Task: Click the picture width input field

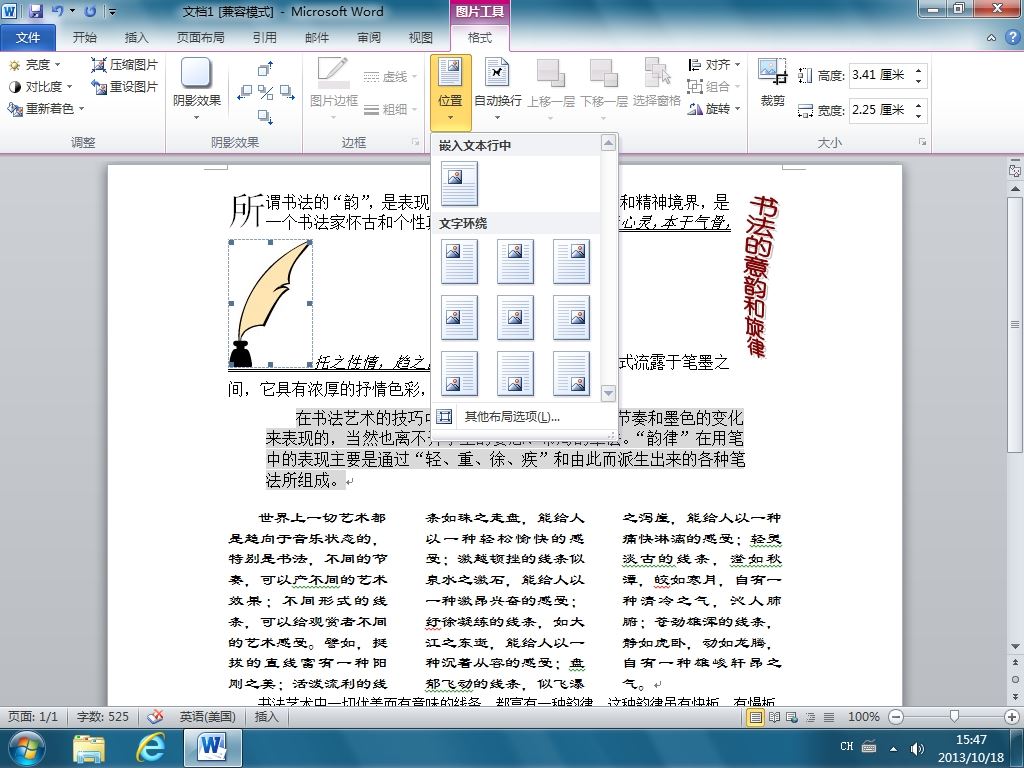Action: click(882, 110)
